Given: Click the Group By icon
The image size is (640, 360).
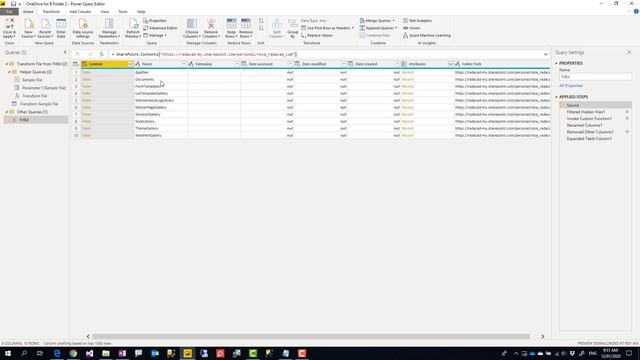Looking at the screenshot, I should 293,24.
